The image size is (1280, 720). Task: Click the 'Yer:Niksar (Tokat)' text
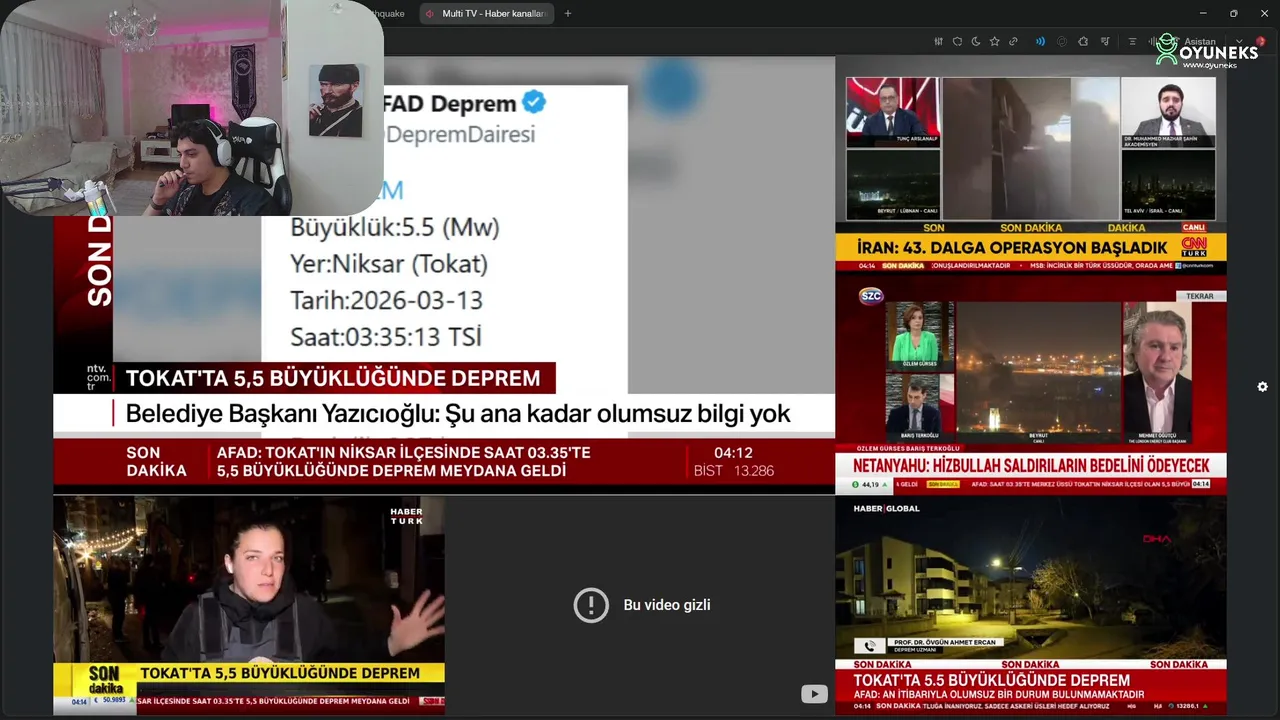(389, 264)
